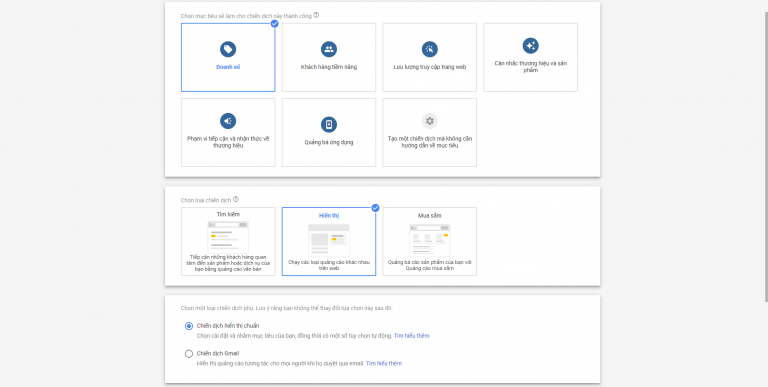The image size is (768, 387).
Task: Choose the Mua sắm campaign type card
Action: (x=430, y=242)
